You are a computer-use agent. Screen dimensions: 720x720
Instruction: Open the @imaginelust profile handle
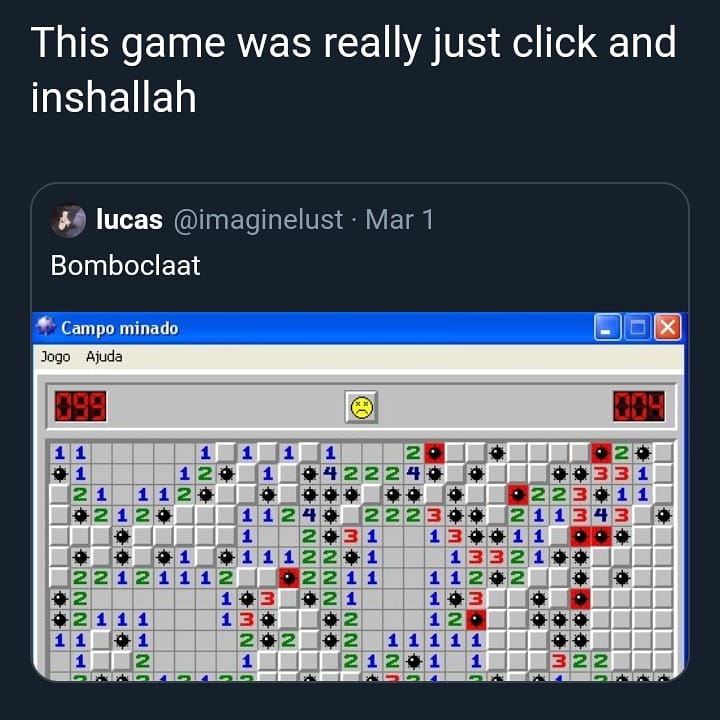tap(259, 219)
